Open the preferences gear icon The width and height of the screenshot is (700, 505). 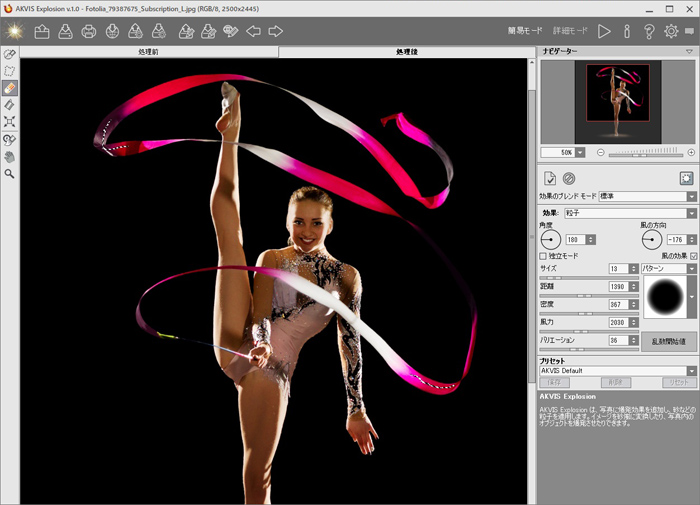click(671, 31)
